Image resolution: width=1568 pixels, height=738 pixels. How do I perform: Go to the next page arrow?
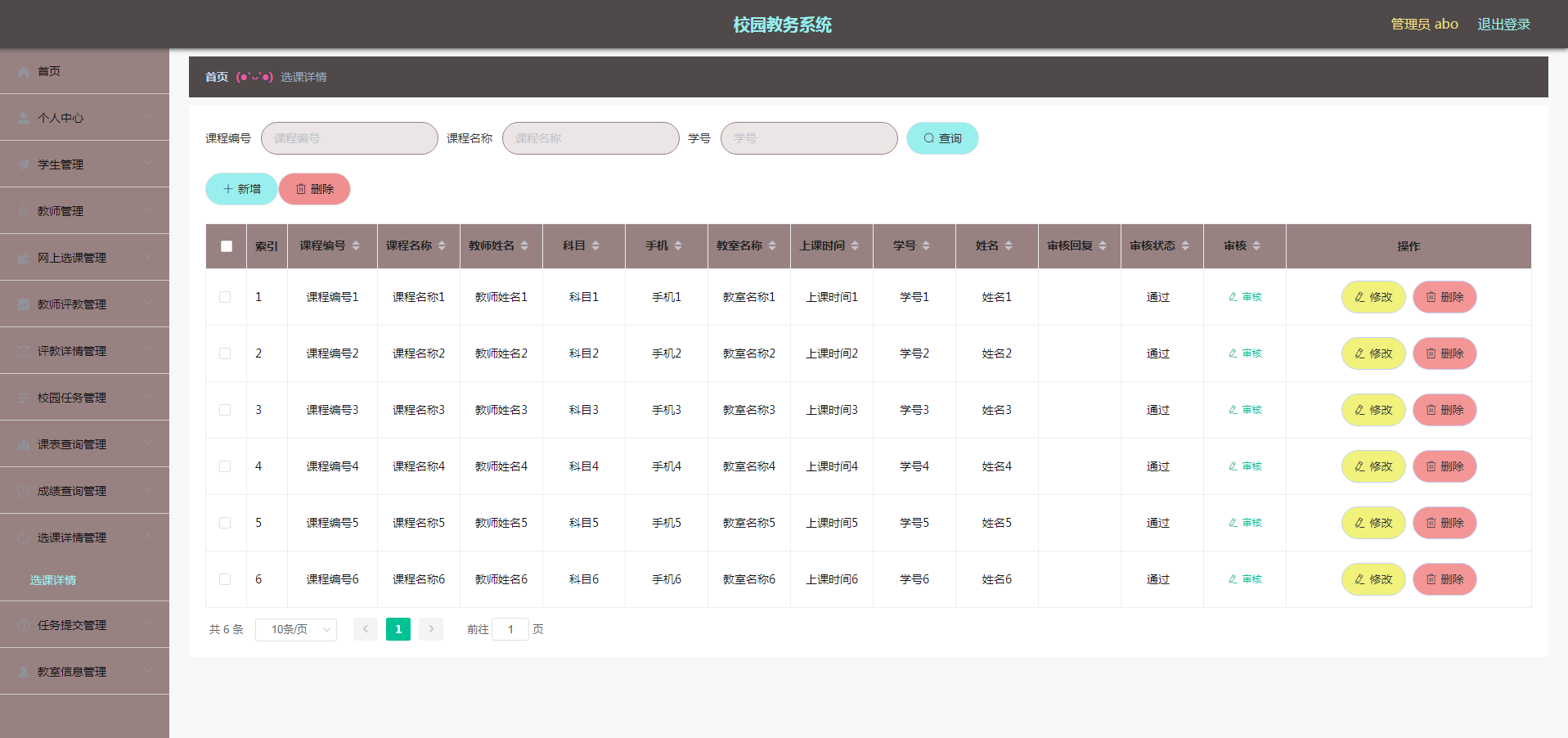431,629
